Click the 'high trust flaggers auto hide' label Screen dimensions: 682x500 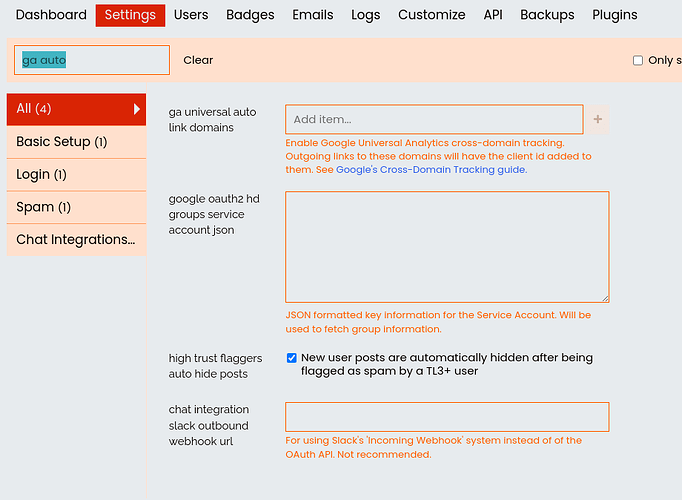215,366
